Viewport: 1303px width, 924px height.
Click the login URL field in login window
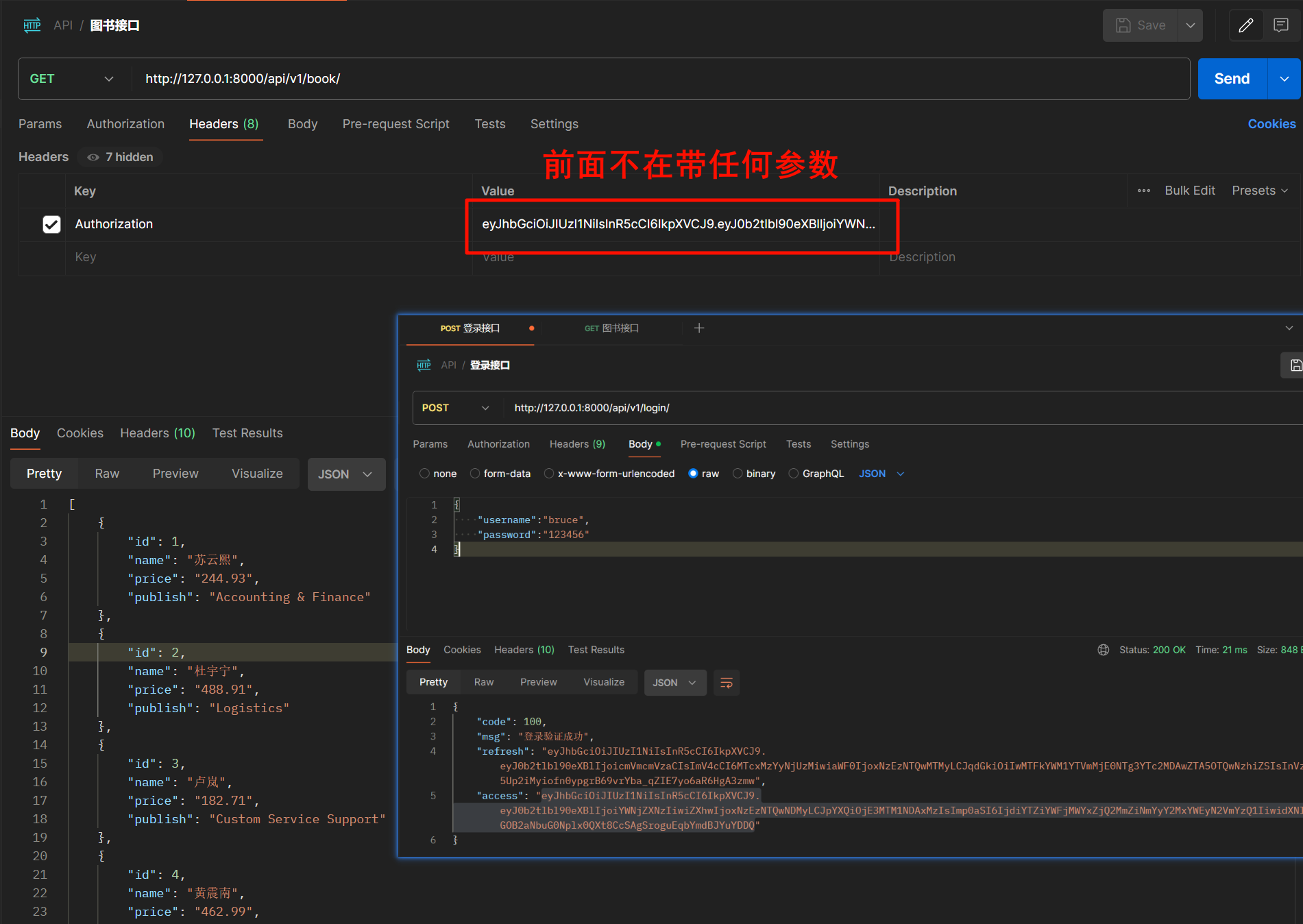point(903,408)
